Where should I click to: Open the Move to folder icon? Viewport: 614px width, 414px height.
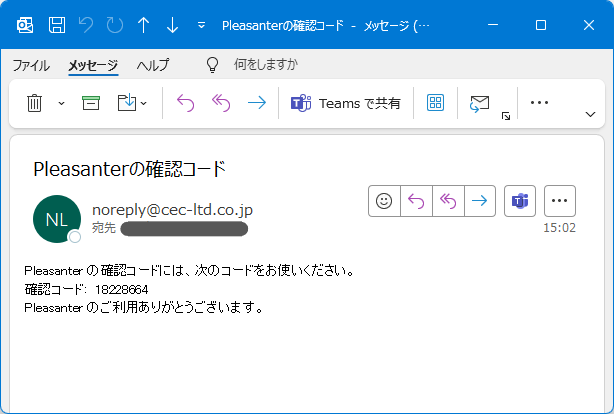point(127,103)
